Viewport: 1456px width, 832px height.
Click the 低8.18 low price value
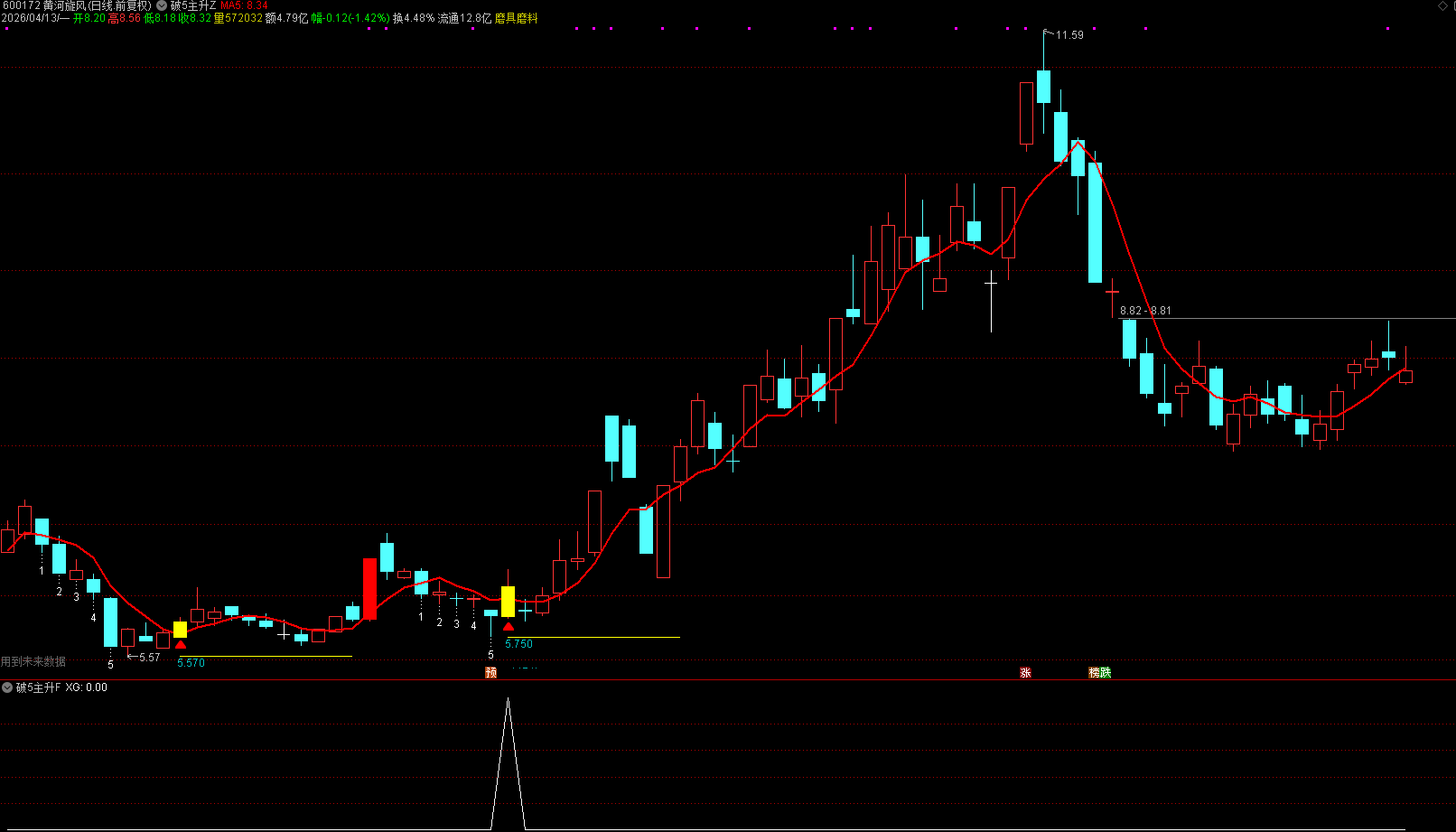click(160, 18)
